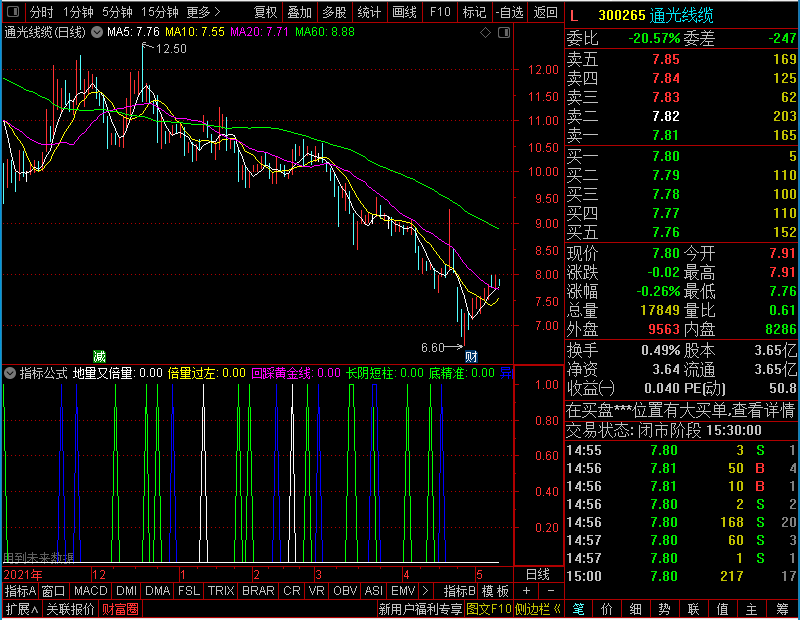
Task: Click the 指标A tab
Action: pos(20,591)
